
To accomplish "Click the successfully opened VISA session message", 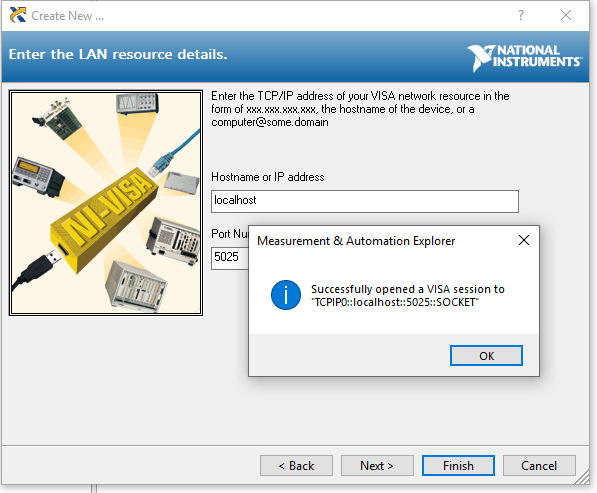I will point(408,295).
